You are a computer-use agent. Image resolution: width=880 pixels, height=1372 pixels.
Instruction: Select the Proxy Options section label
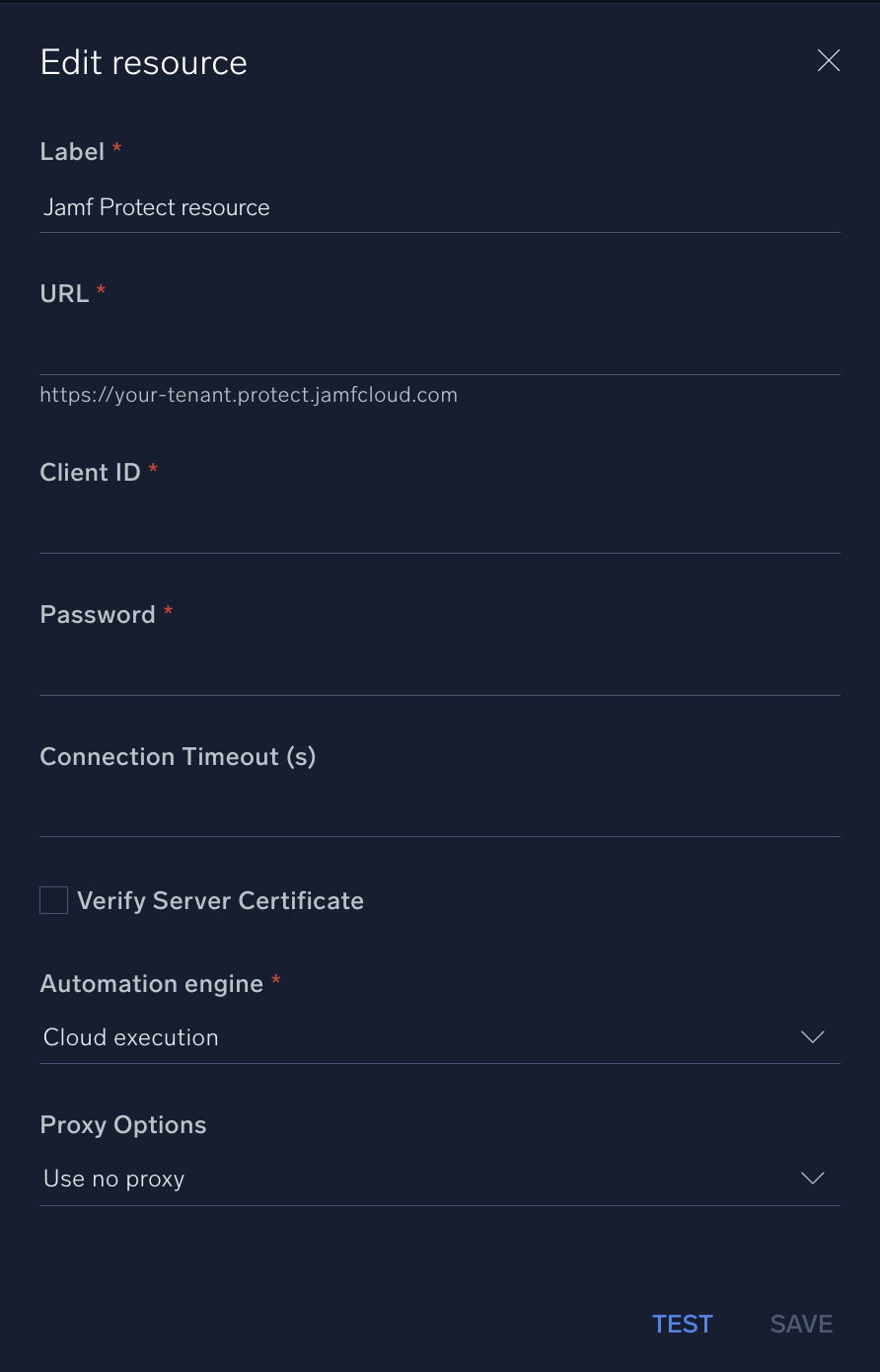click(122, 1124)
